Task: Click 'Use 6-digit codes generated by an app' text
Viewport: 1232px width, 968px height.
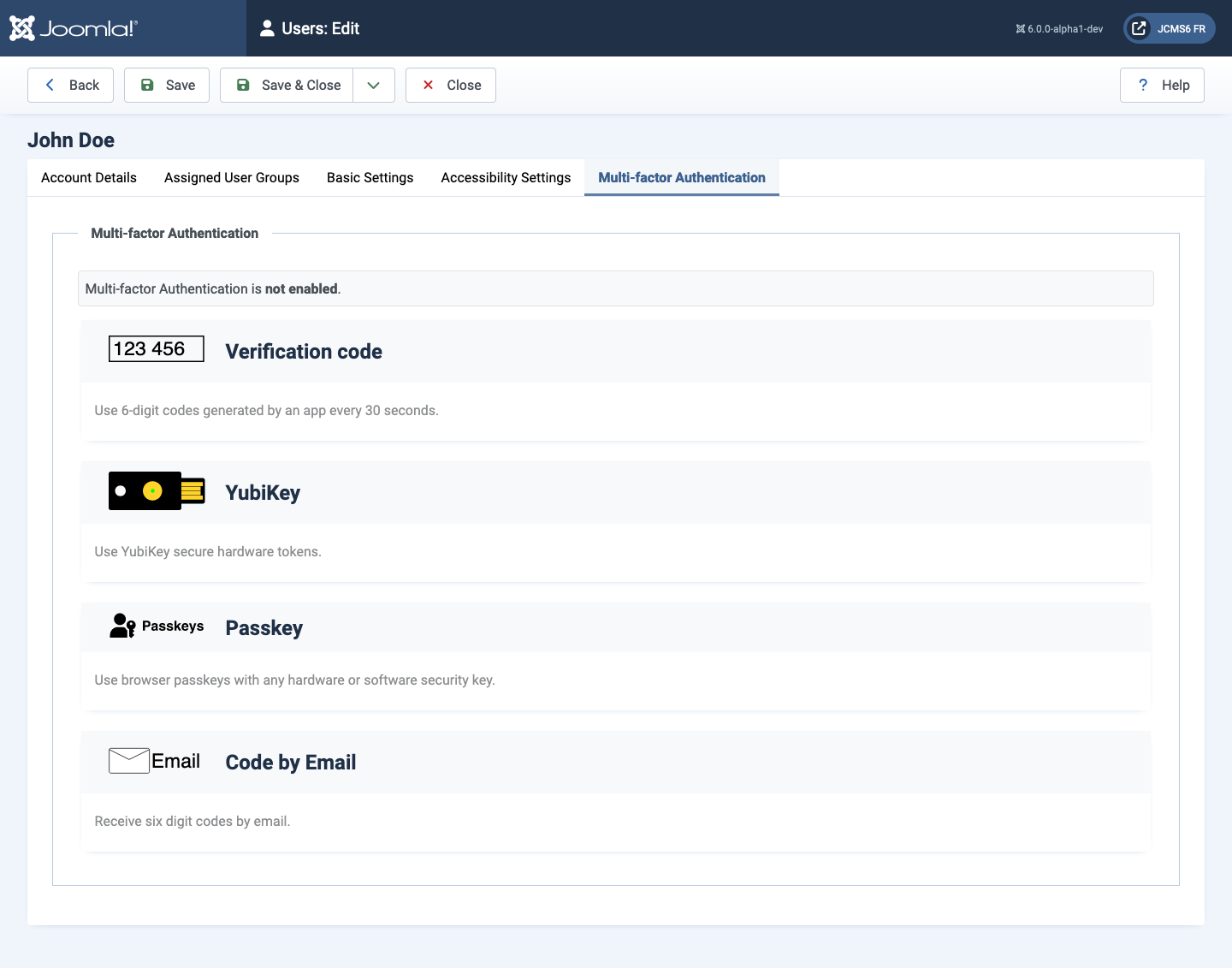Action: pos(267,411)
